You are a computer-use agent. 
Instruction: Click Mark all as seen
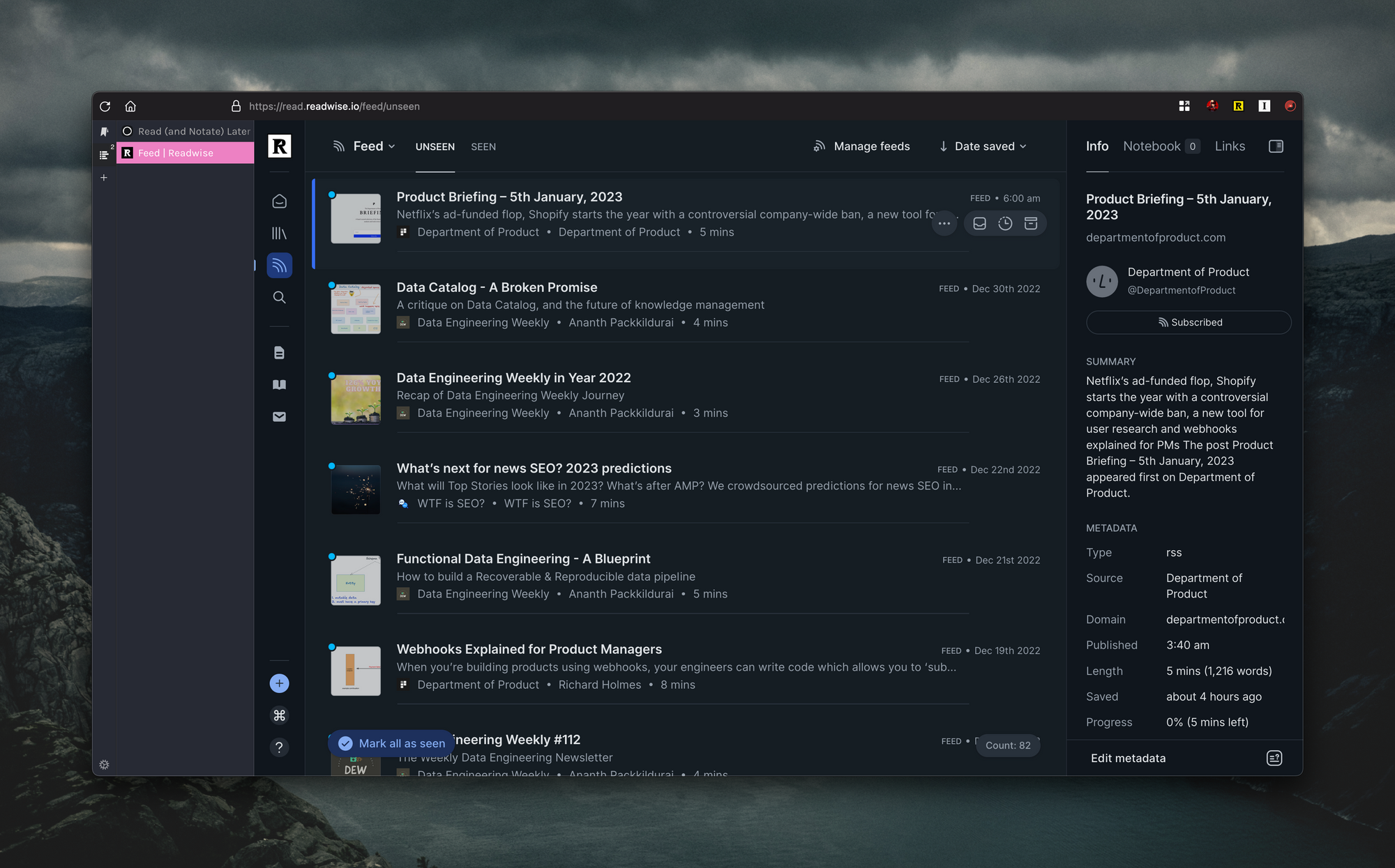coord(392,743)
